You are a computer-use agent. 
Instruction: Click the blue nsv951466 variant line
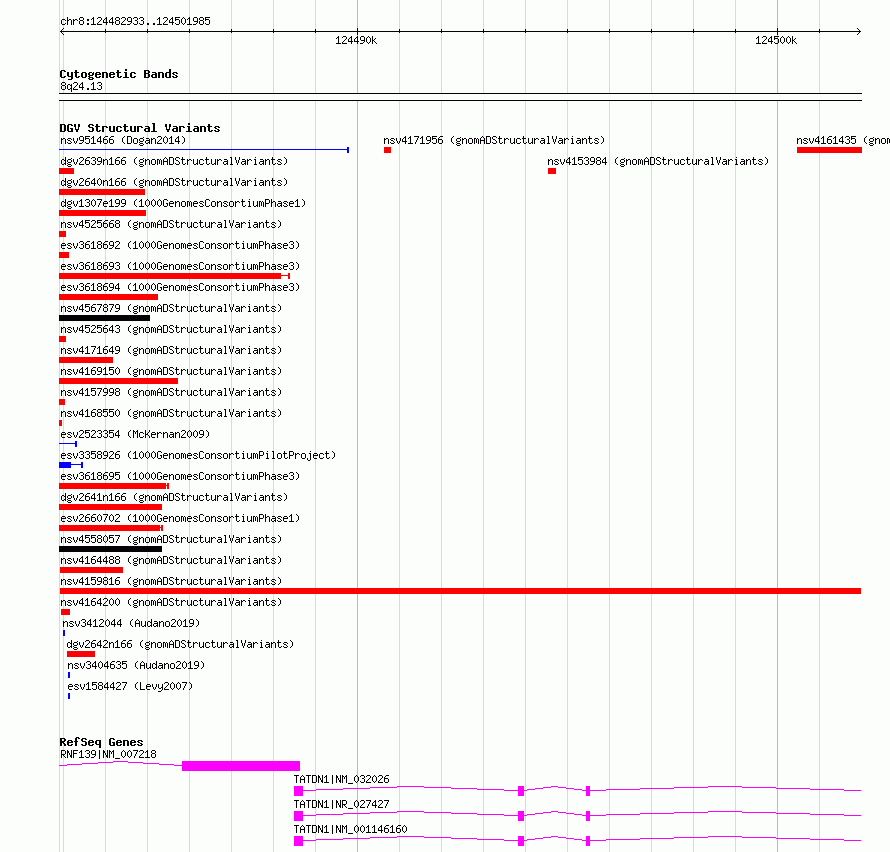click(x=204, y=150)
